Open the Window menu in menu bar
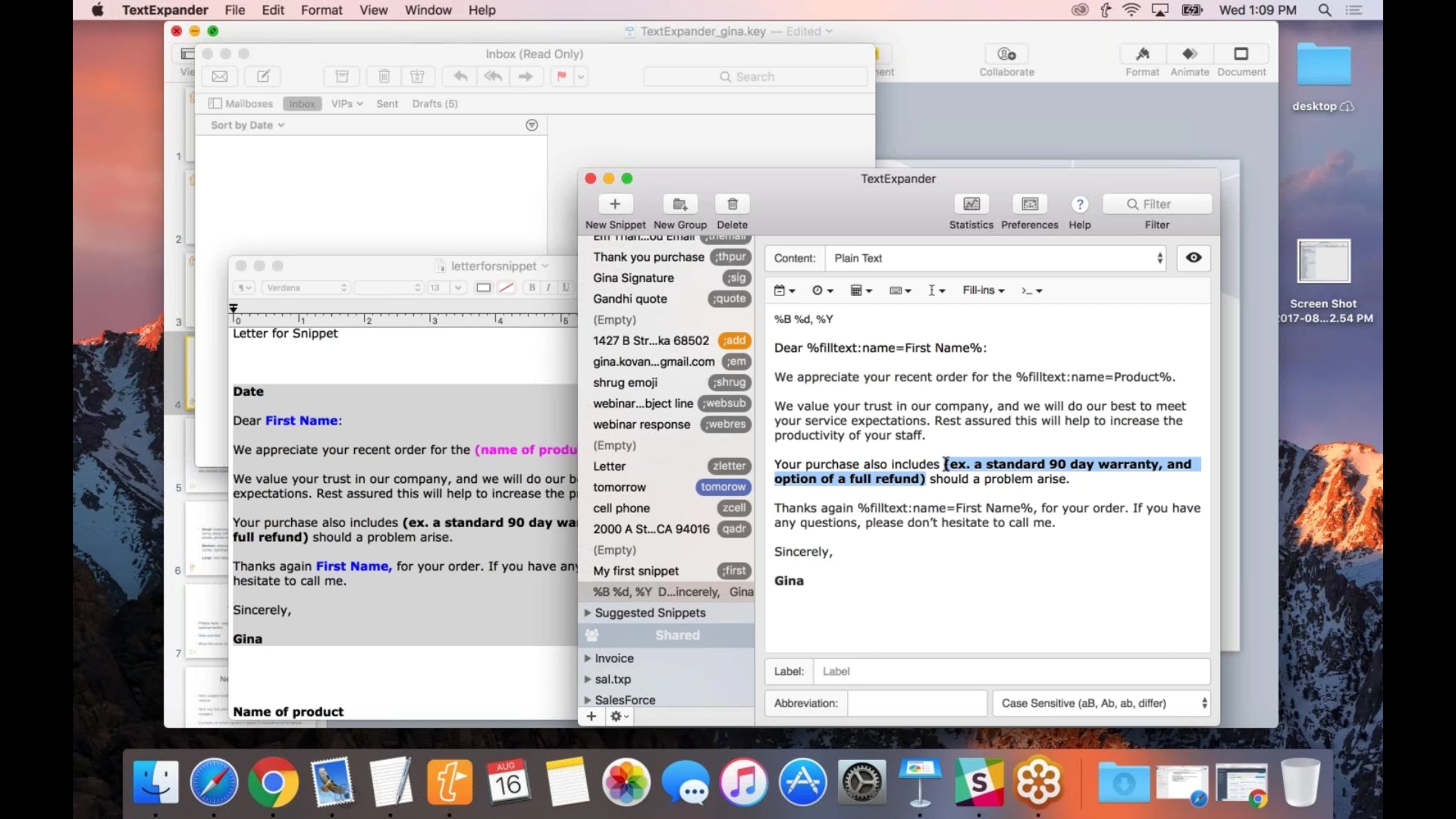Viewport: 1456px width, 819px height. click(428, 10)
